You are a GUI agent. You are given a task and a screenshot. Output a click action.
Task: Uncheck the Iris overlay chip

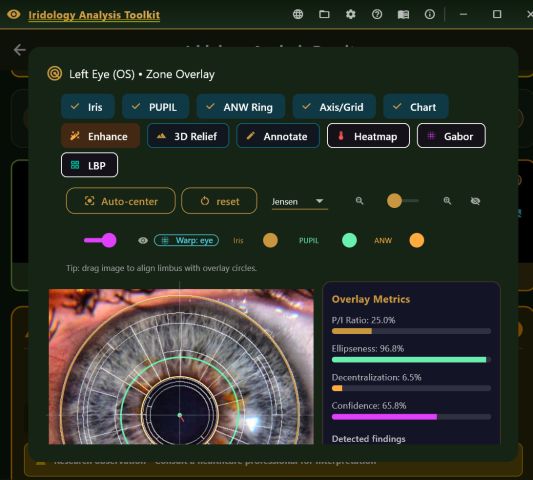88,107
